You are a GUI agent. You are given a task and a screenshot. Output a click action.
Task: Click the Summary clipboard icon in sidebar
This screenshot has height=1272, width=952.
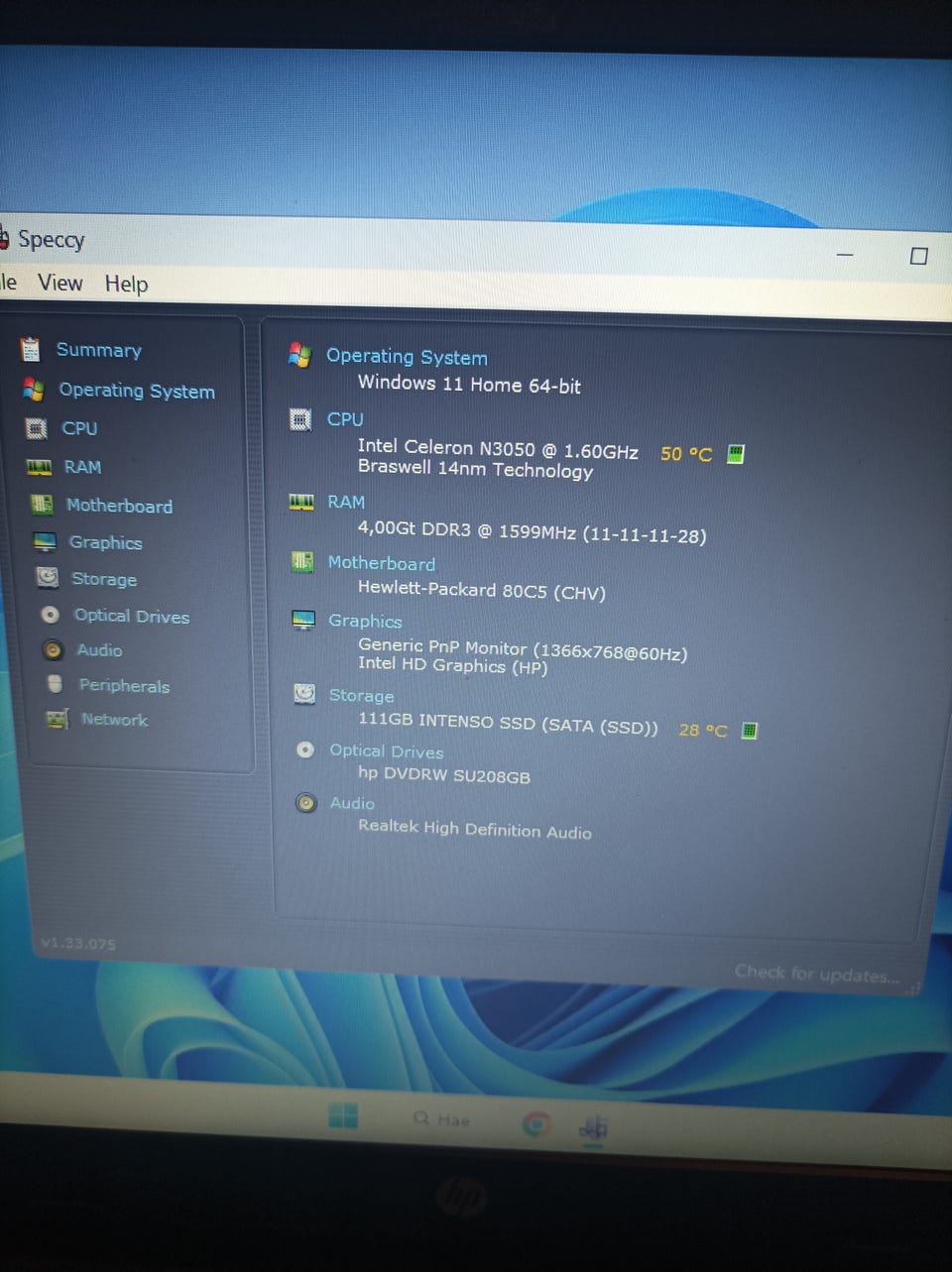(x=31, y=349)
